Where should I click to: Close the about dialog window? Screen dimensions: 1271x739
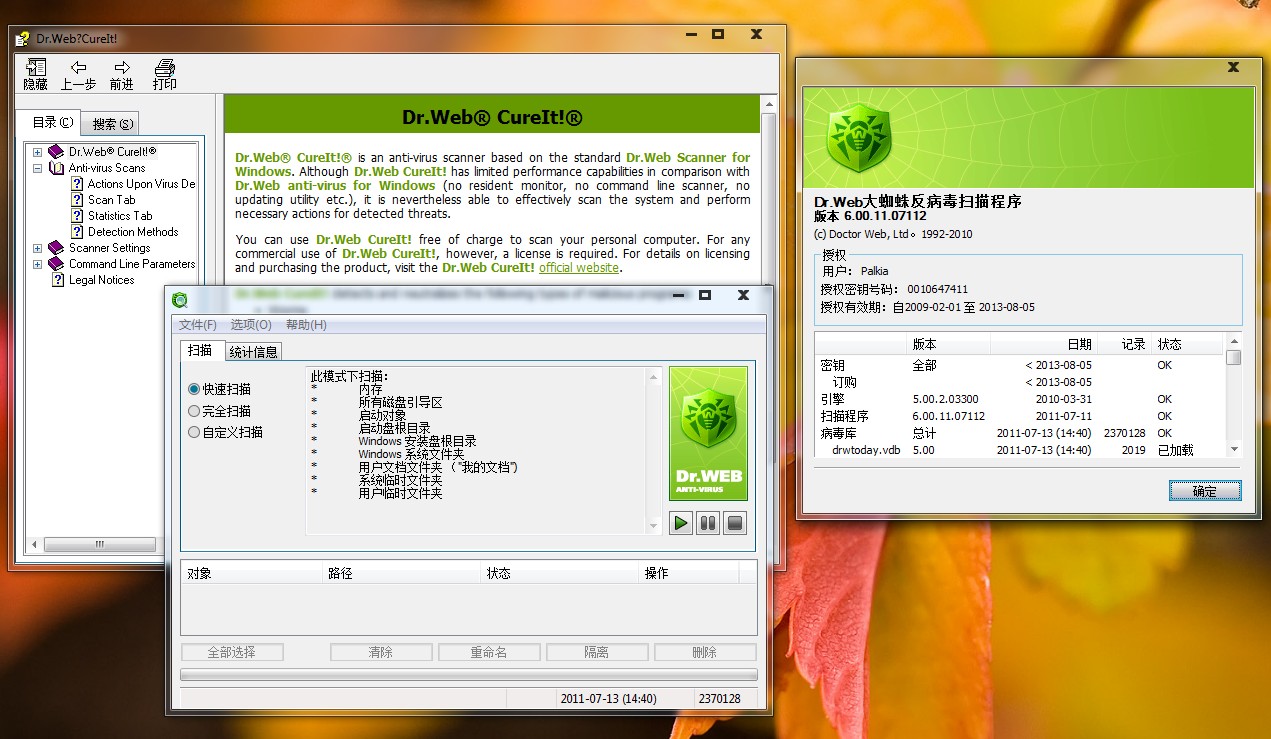click(1233, 68)
